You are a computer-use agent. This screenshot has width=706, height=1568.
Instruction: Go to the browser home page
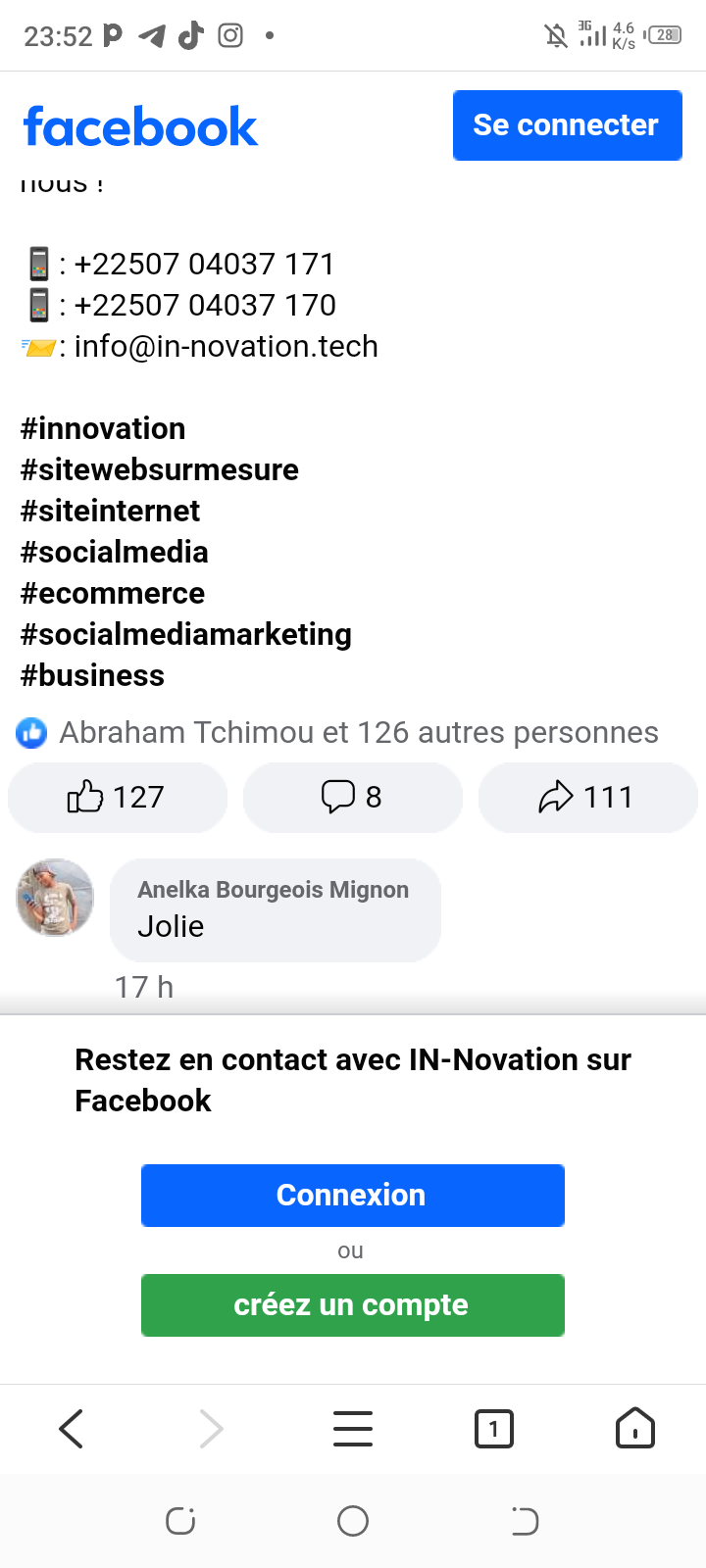(x=634, y=1429)
